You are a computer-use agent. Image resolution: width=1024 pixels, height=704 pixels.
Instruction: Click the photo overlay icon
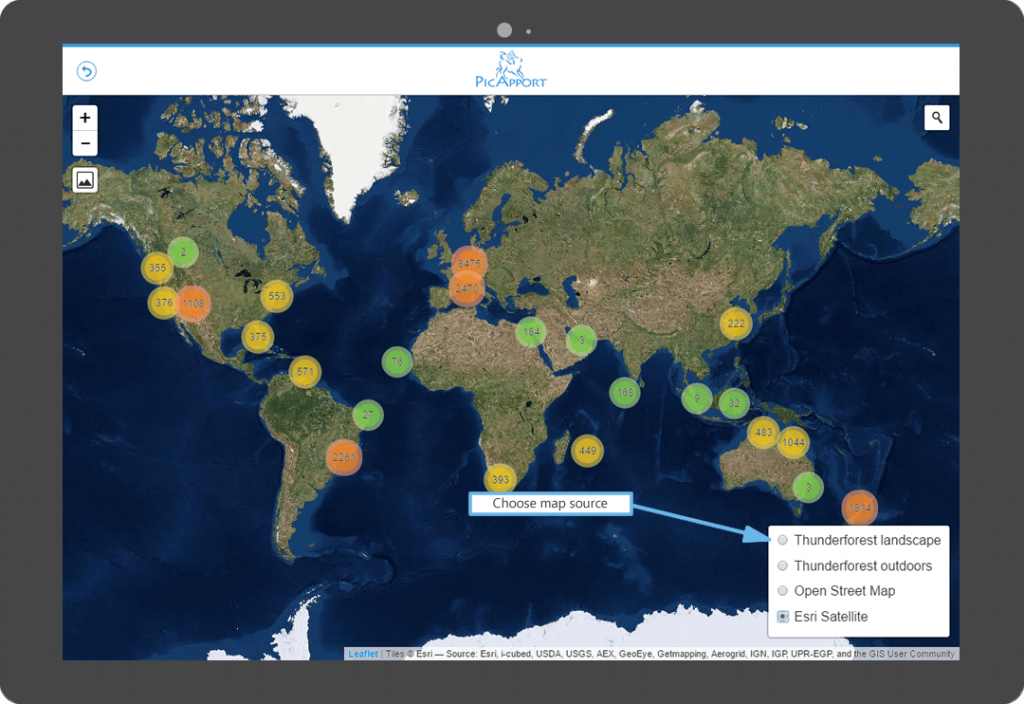[86, 180]
